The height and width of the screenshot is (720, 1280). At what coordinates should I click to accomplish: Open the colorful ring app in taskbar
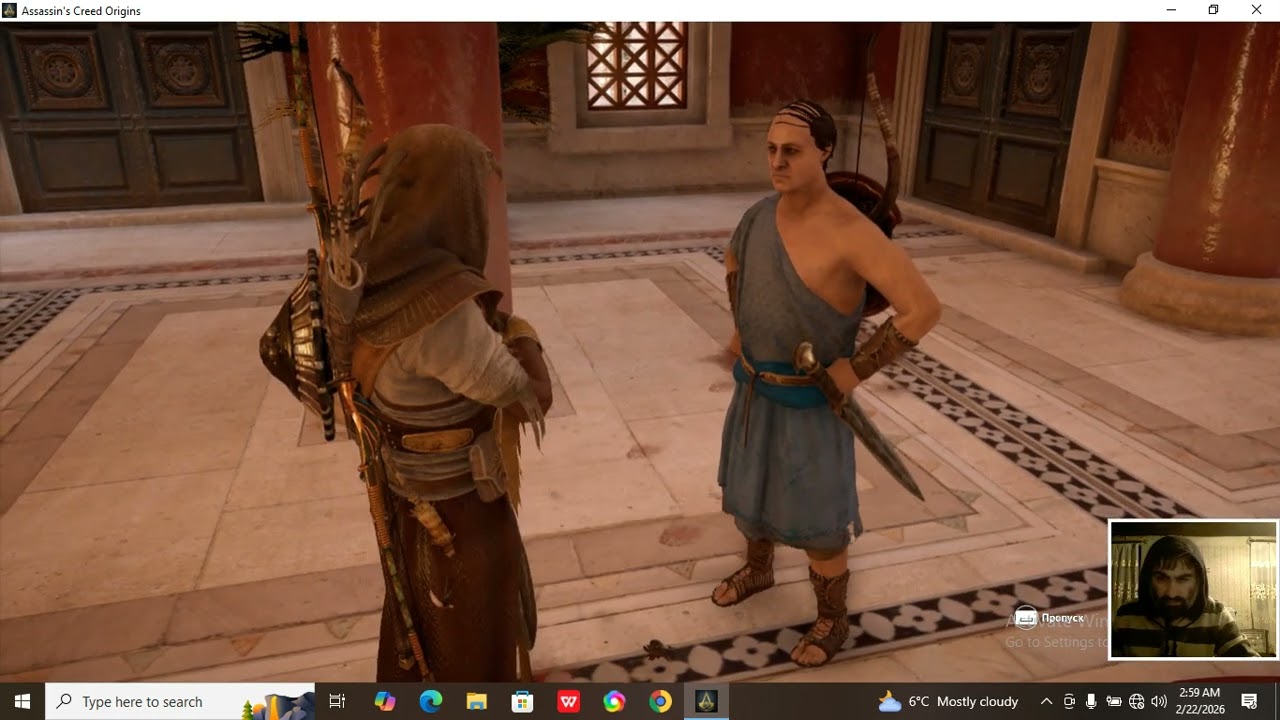[614, 701]
